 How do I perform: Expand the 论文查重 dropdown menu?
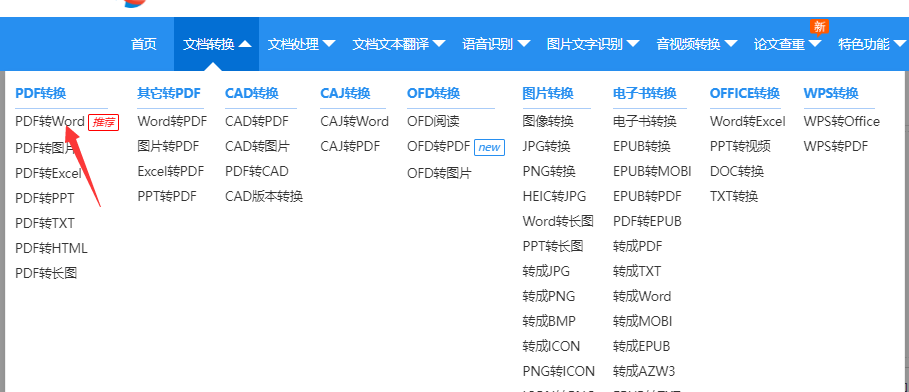(x=788, y=44)
